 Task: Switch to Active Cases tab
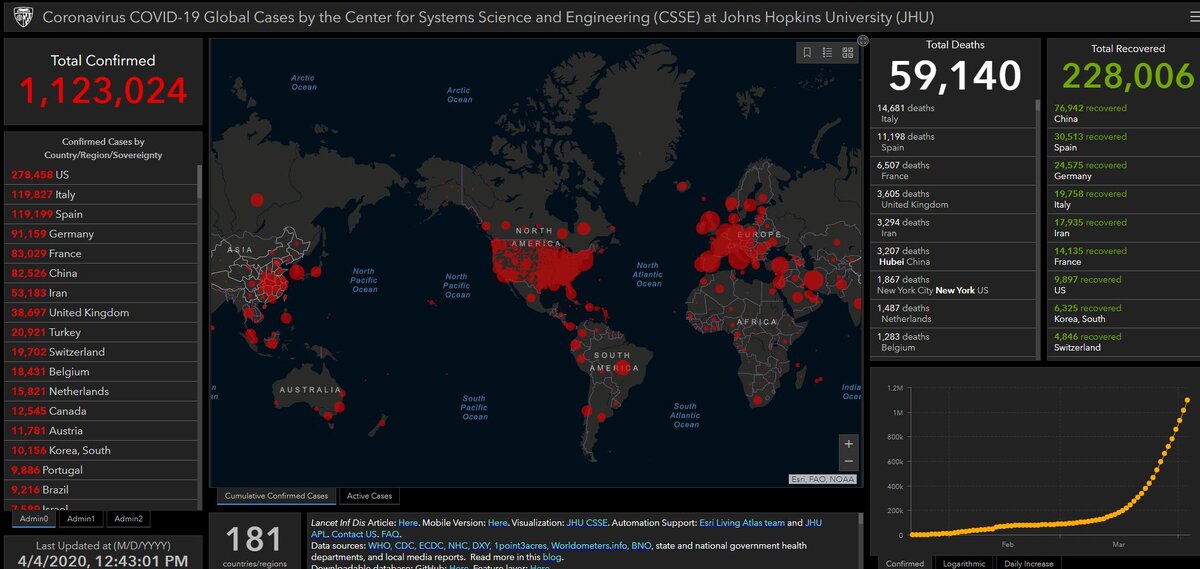(x=369, y=496)
